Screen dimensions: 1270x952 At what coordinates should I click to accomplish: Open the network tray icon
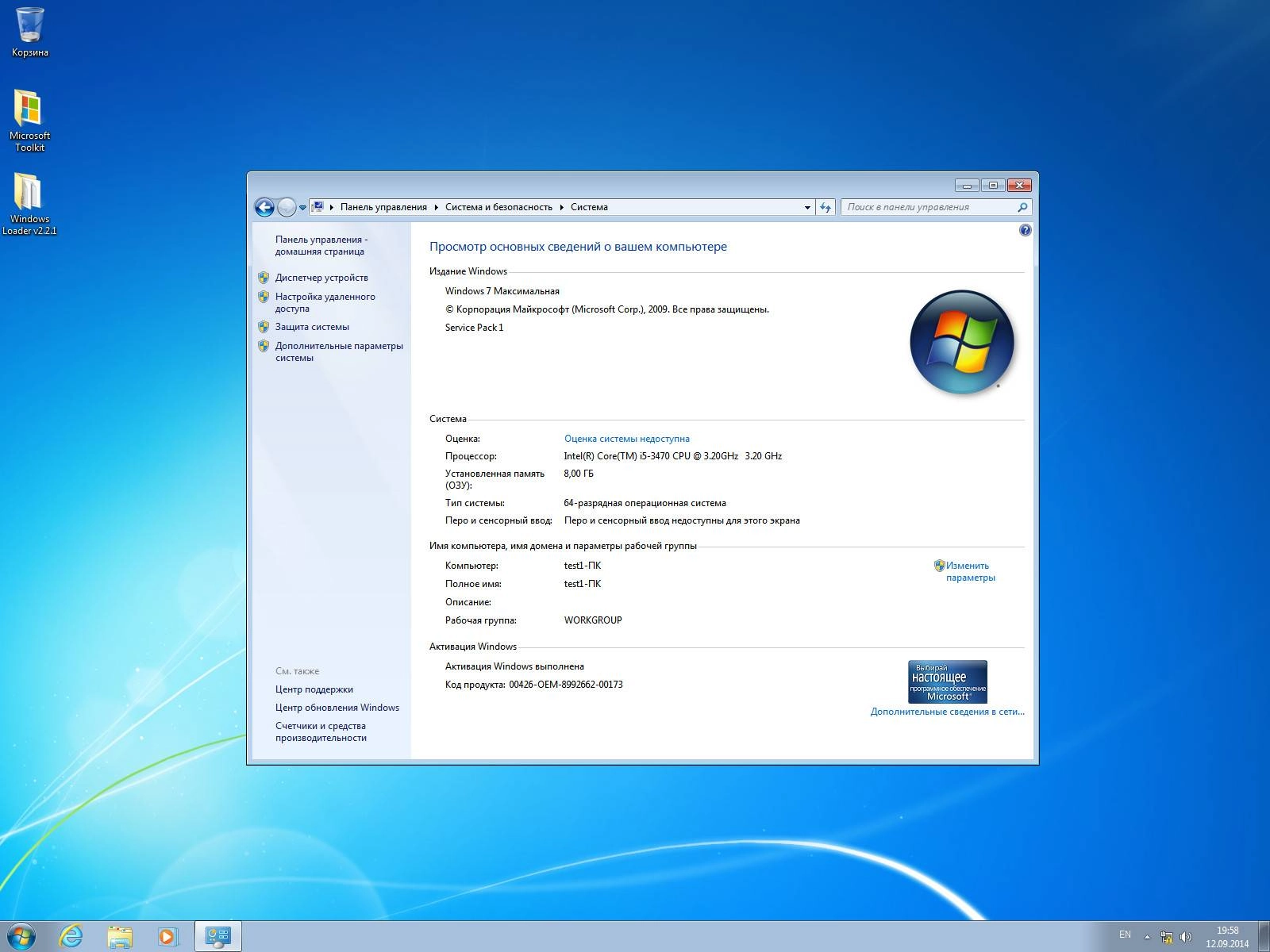[1166, 937]
